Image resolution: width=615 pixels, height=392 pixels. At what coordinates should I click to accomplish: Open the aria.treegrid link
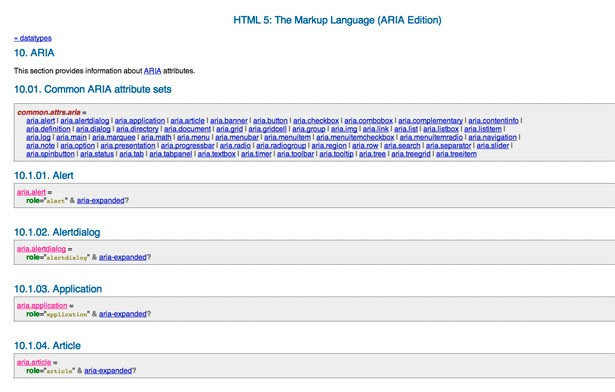click(x=411, y=154)
